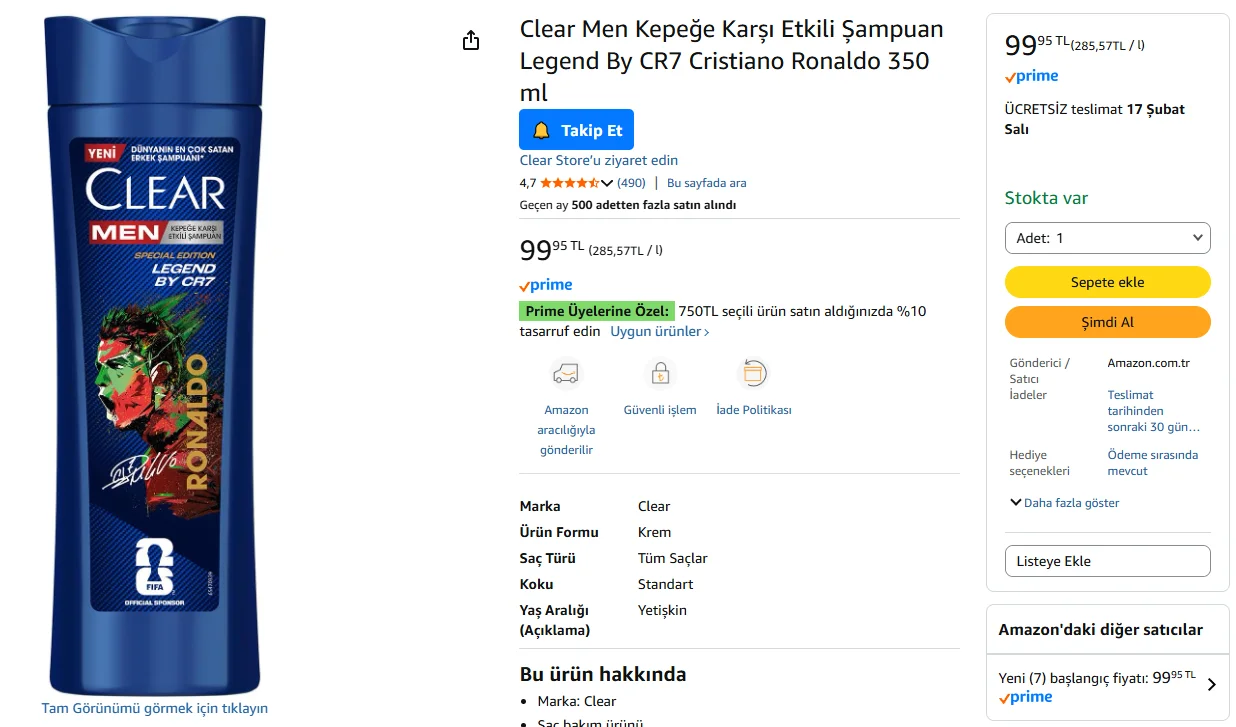Click the bell icon on Takip Et
The height and width of the screenshot is (727, 1236).
542,130
